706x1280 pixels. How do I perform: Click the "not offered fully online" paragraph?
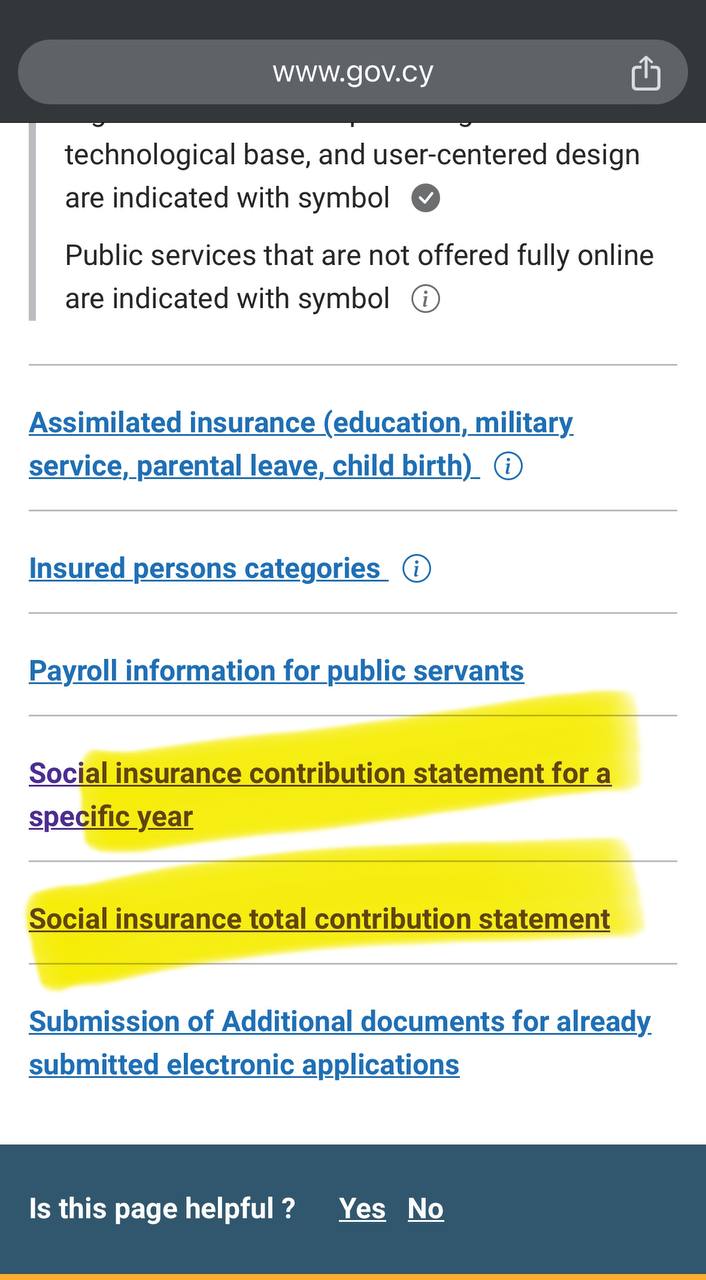pos(359,256)
